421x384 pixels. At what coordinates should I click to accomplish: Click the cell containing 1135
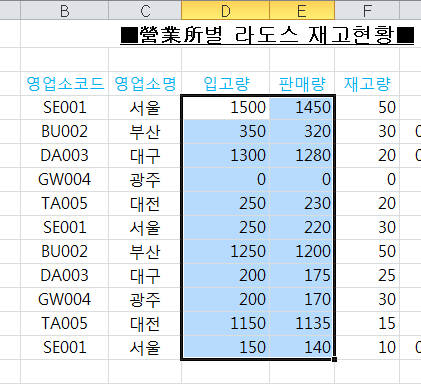click(302, 324)
